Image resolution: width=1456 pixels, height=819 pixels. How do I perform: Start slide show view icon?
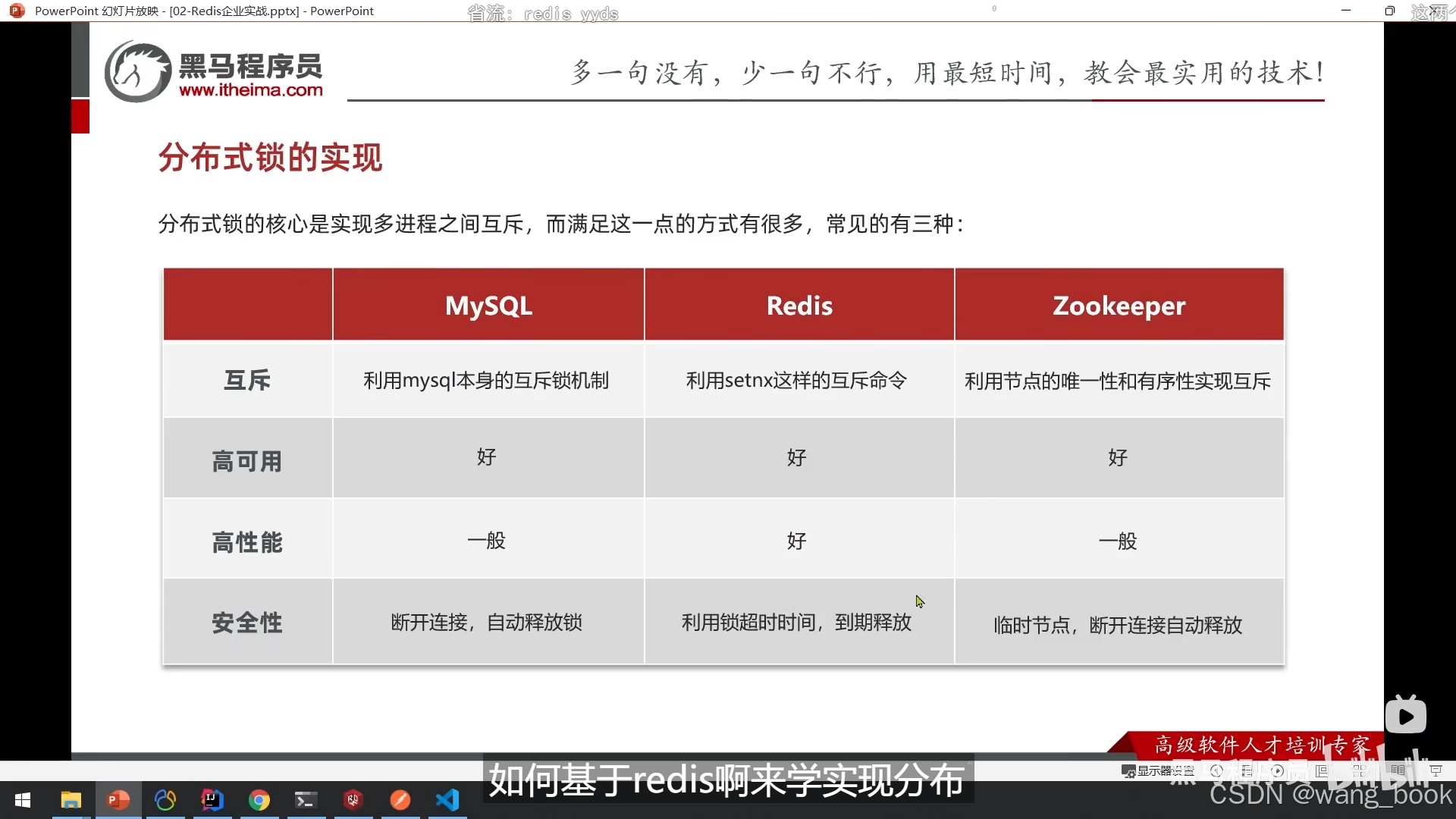click(x=1436, y=770)
